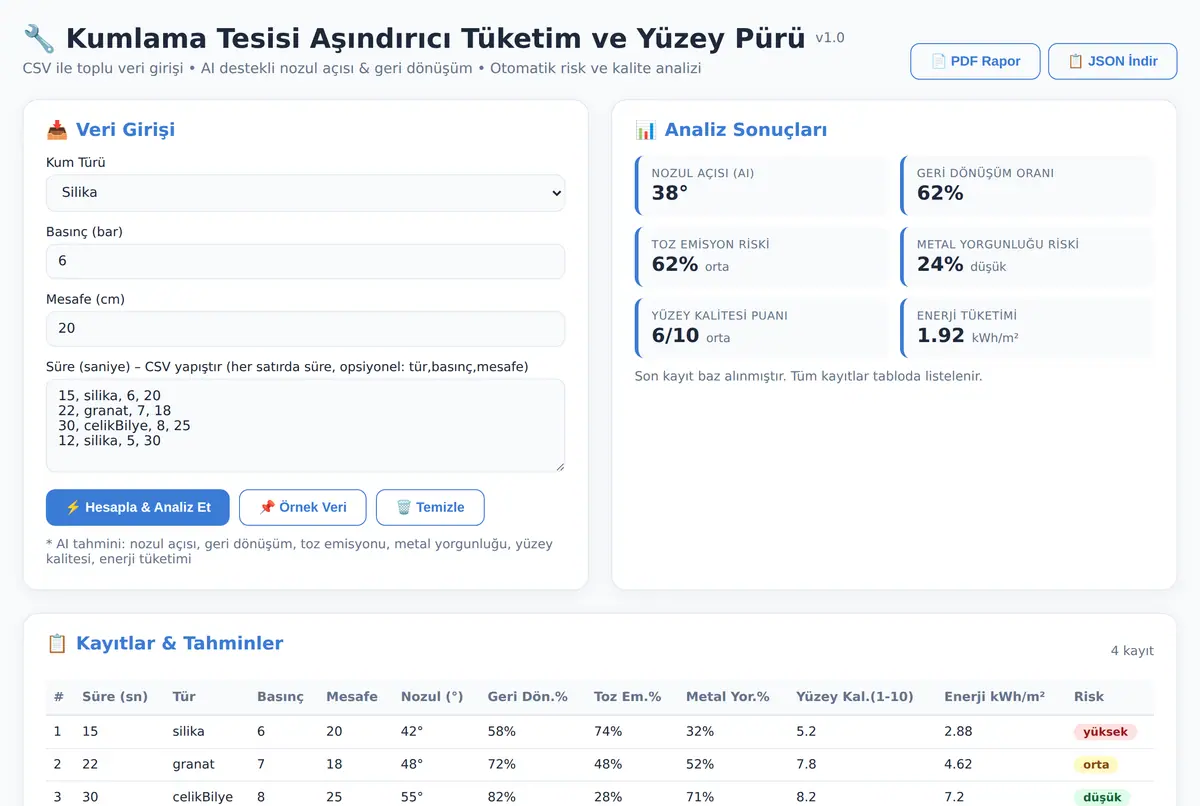Select the Yüzey Kalitesi Puanı card
1200x806 pixels.
coord(761,328)
